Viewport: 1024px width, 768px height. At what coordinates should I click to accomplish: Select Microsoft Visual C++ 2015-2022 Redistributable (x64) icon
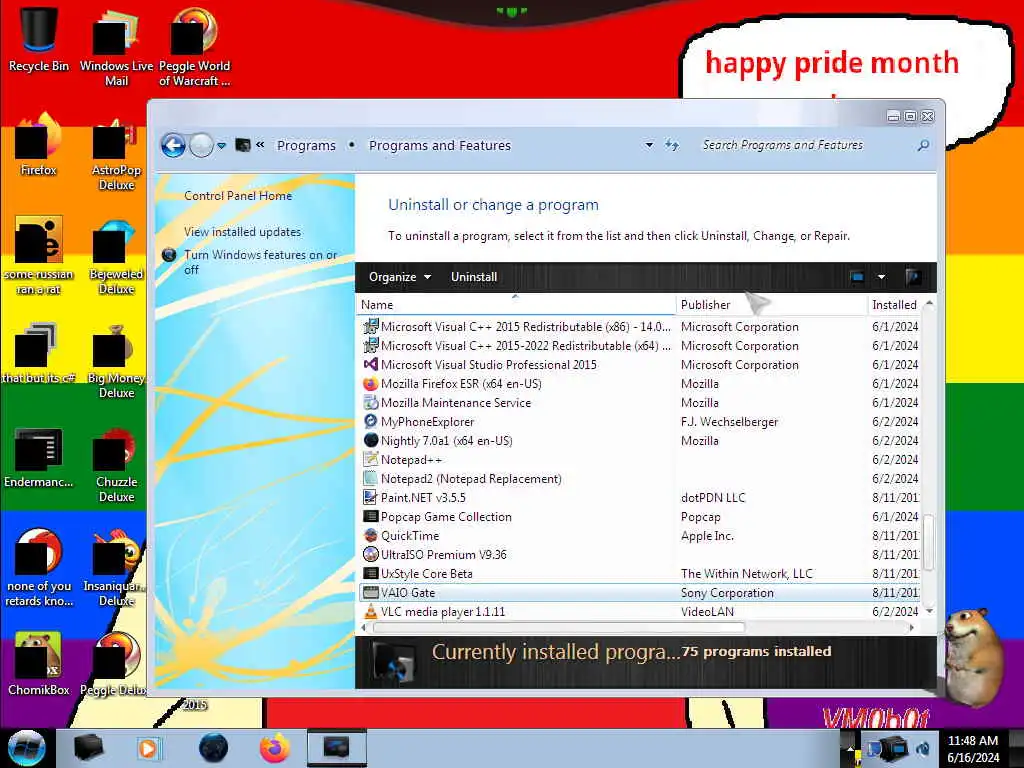click(x=370, y=345)
